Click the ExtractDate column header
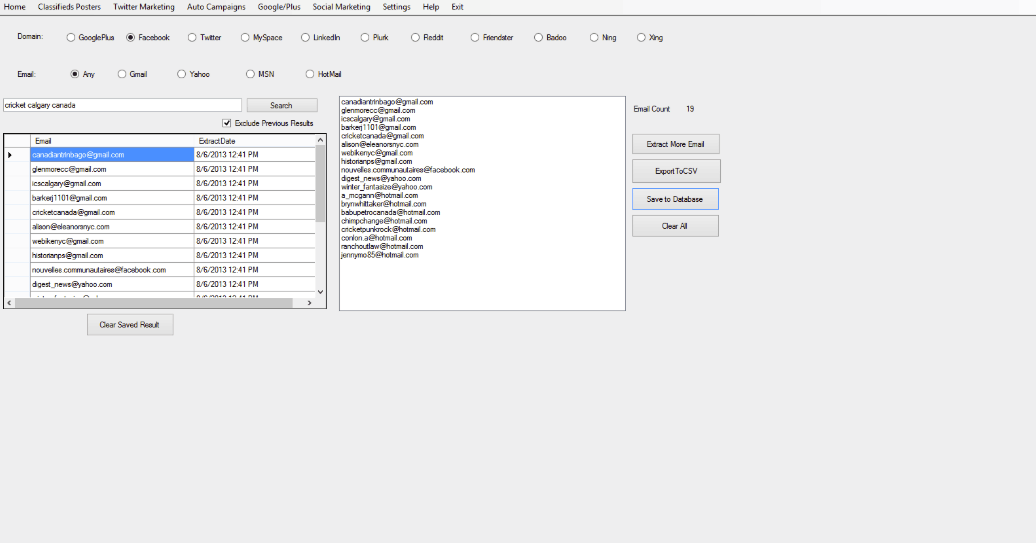 pos(254,141)
